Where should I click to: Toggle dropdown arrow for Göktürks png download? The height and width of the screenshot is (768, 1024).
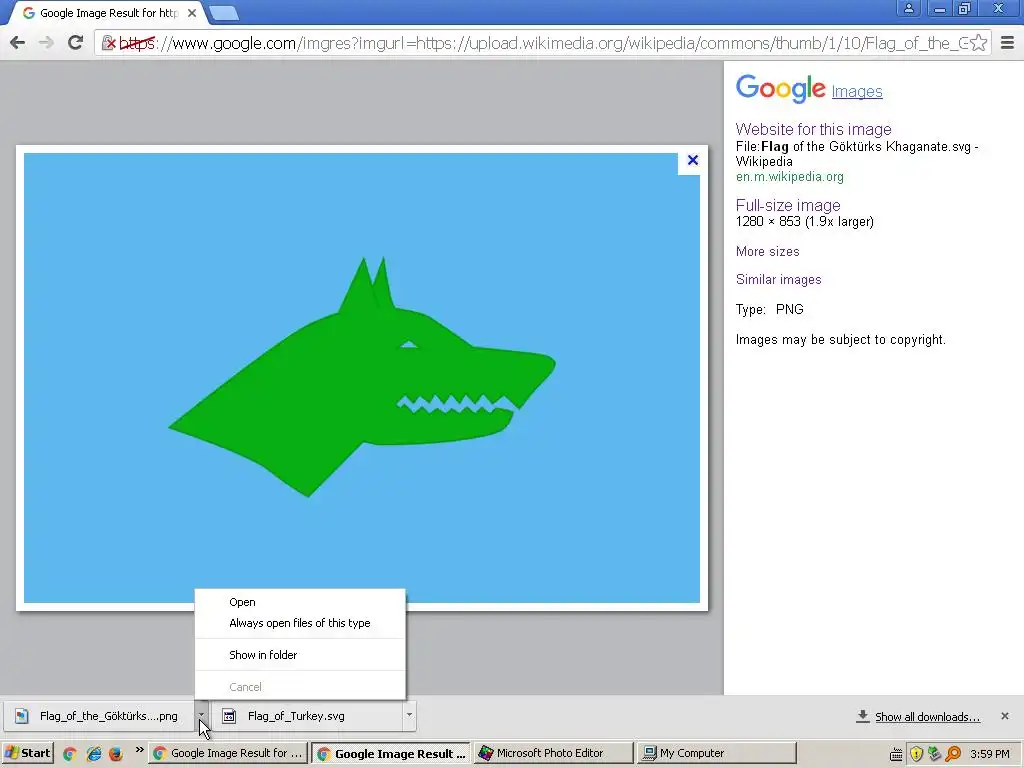tap(201, 716)
